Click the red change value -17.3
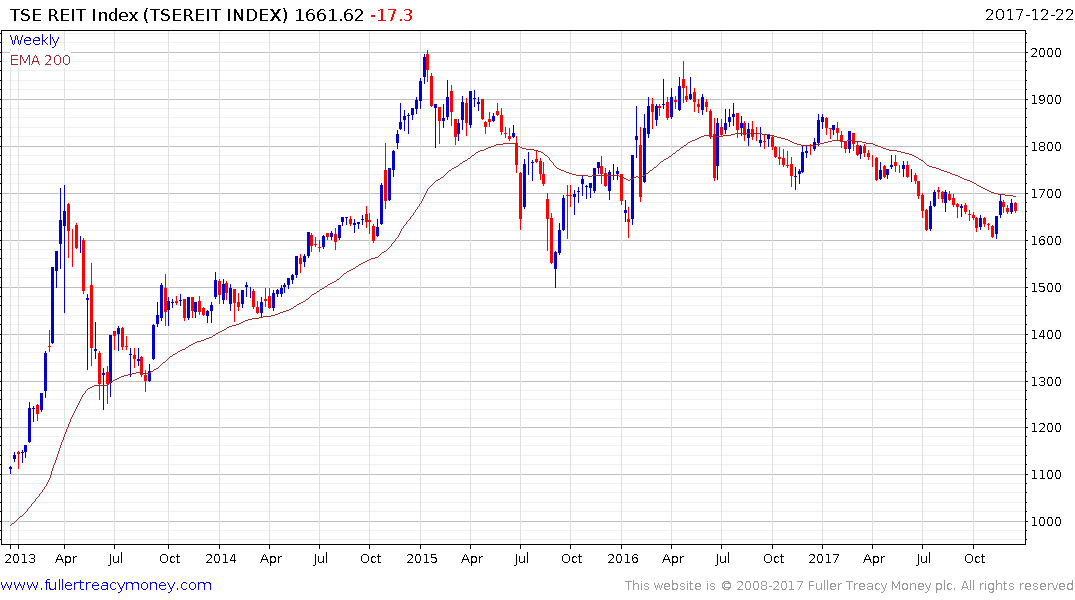1075x600 pixels. coord(391,14)
